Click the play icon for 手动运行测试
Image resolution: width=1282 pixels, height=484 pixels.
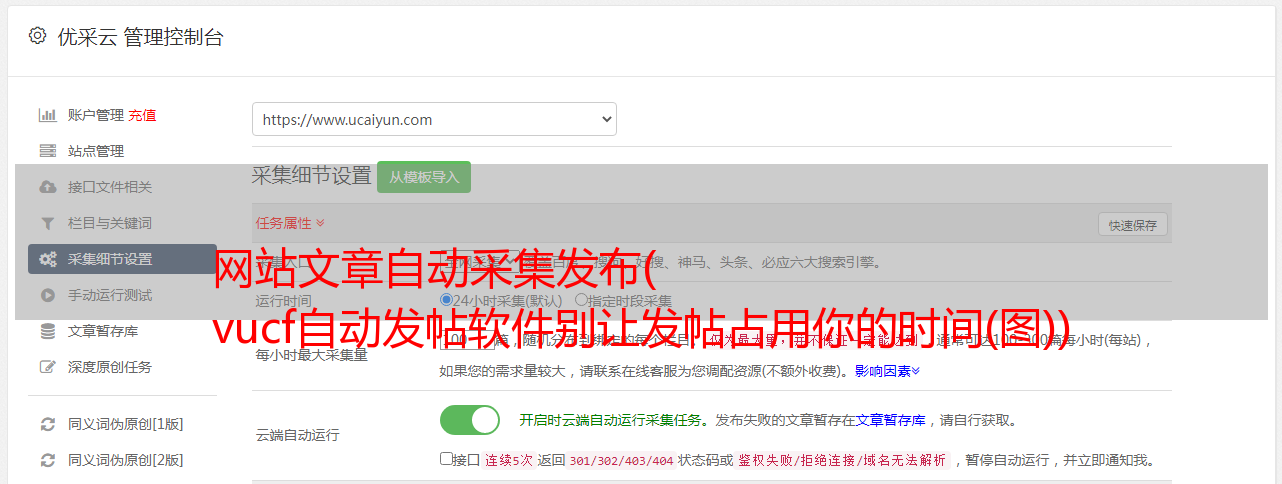pos(47,295)
